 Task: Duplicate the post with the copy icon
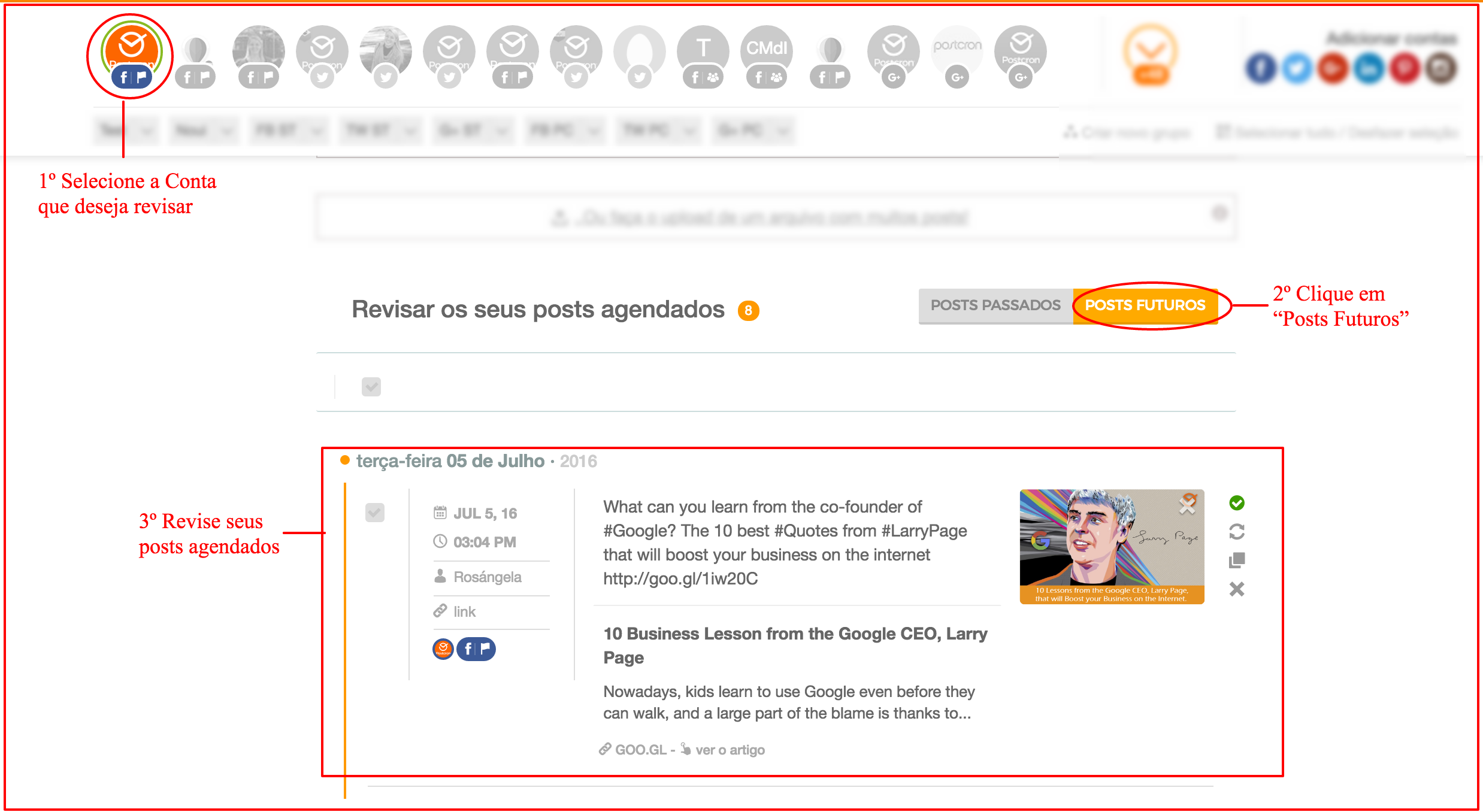tap(1236, 560)
